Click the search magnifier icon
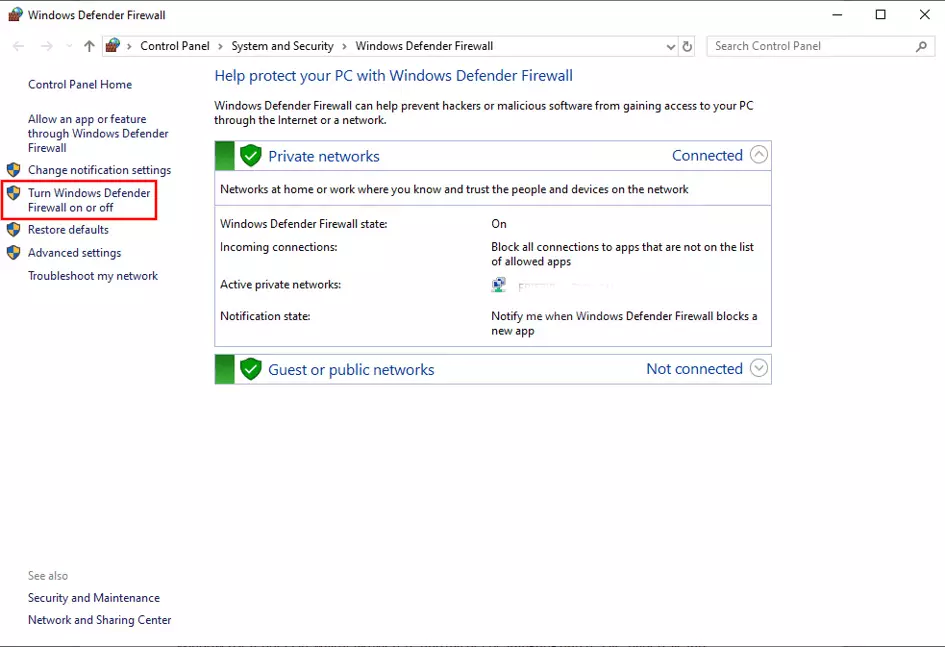Image resolution: width=945 pixels, height=647 pixels. (x=922, y=46)
